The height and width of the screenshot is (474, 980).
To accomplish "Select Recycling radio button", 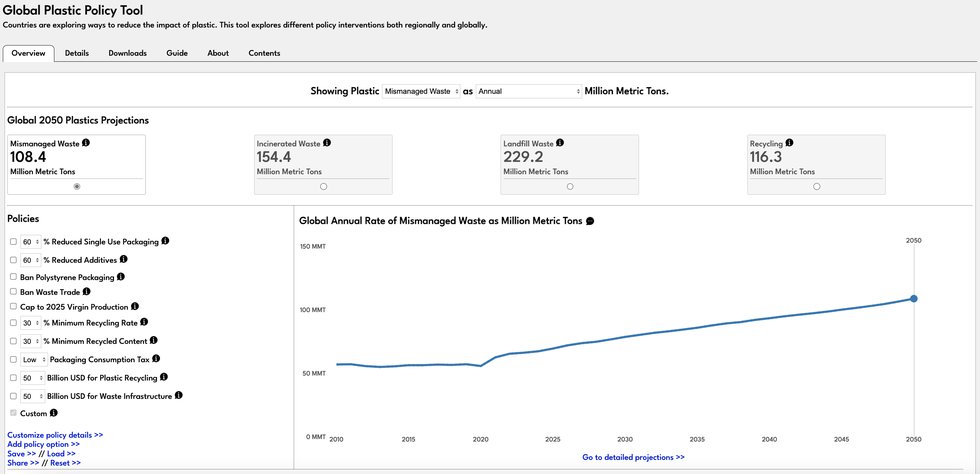I will pos(817,186).
